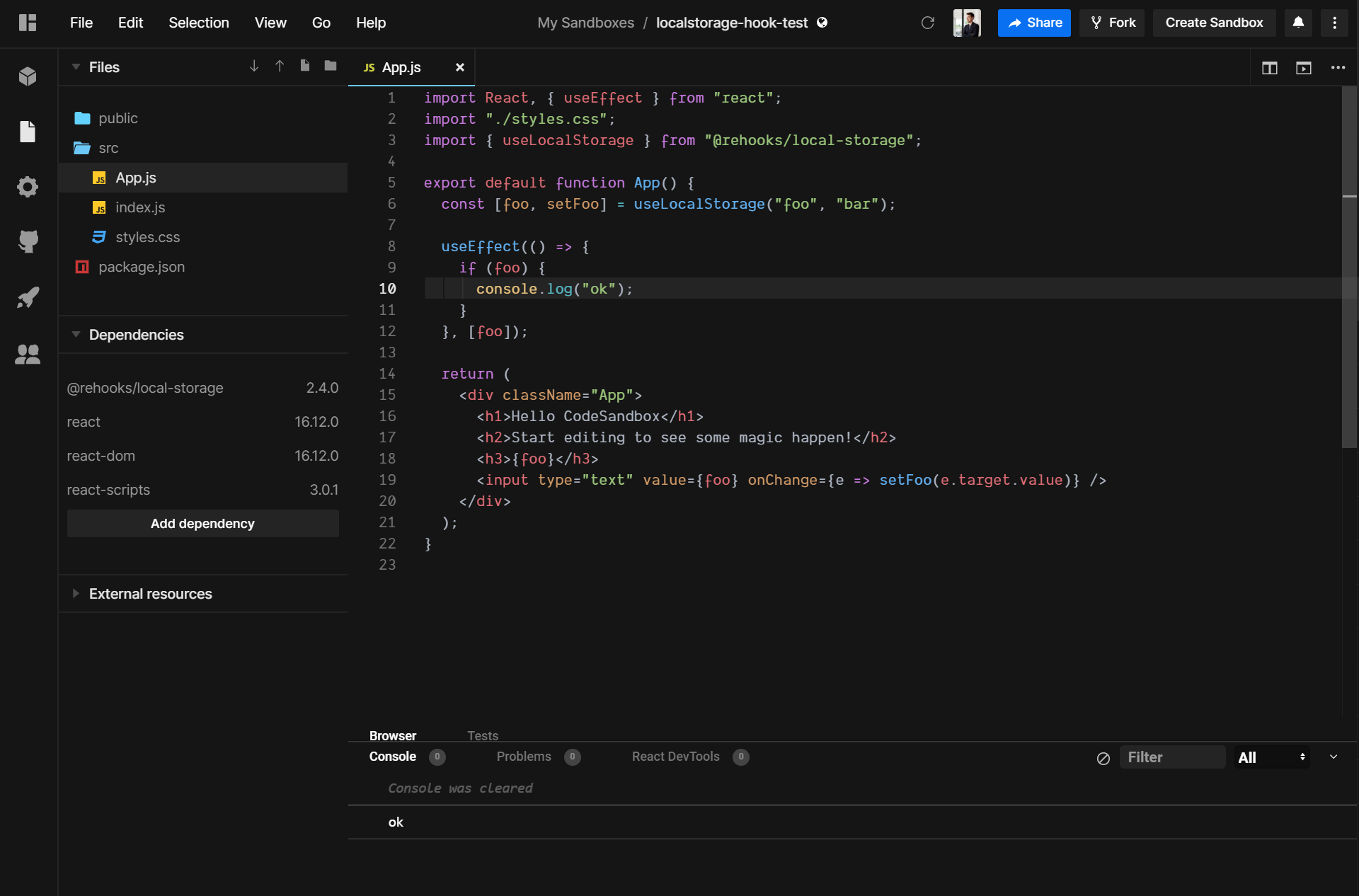Screen dimensions: 1359x896
Task: Refresh the sandbox with the reload icon
Action: click(x=928, y=23)
